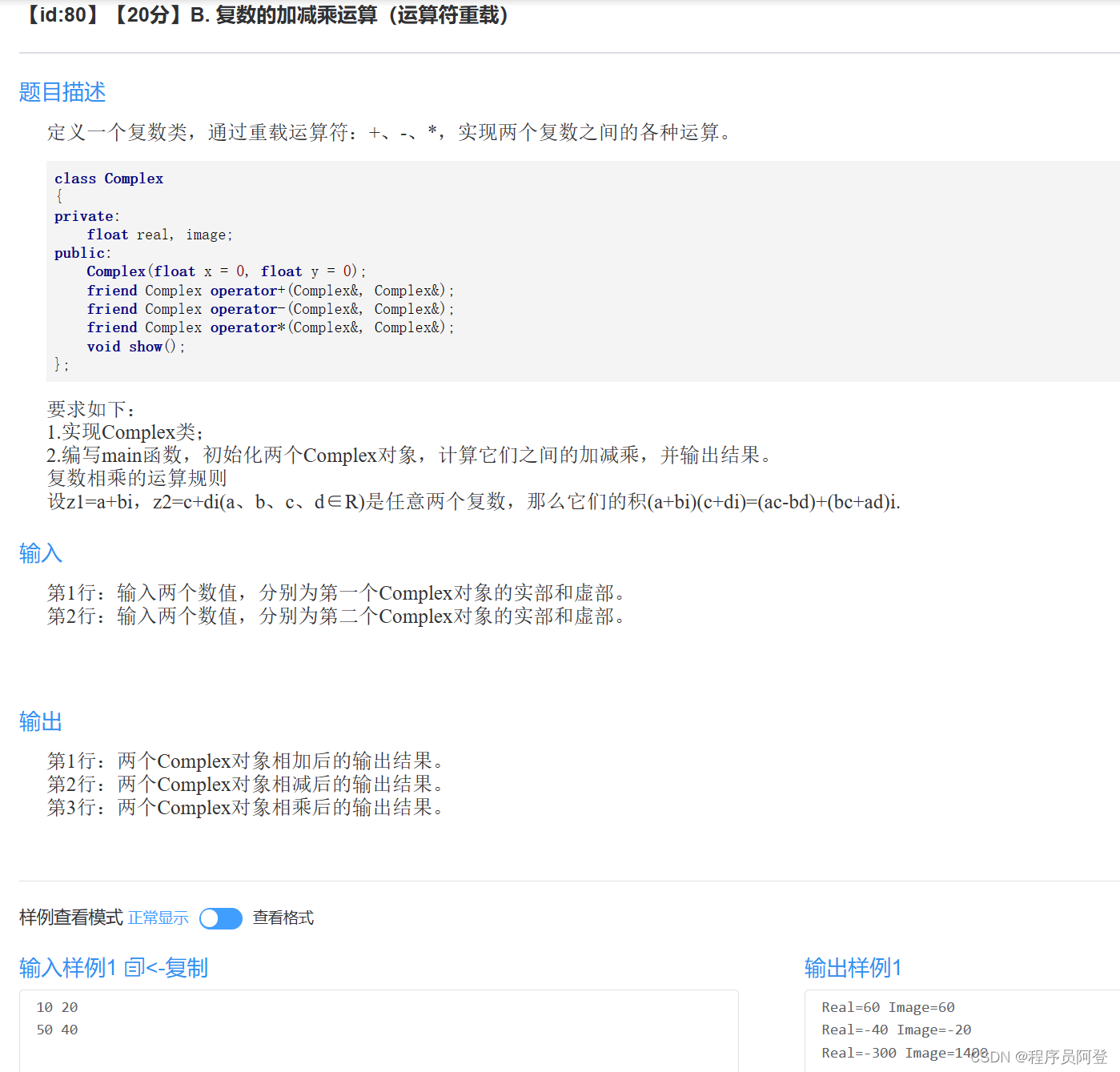Click the 输出 section heading

[41, 721]
